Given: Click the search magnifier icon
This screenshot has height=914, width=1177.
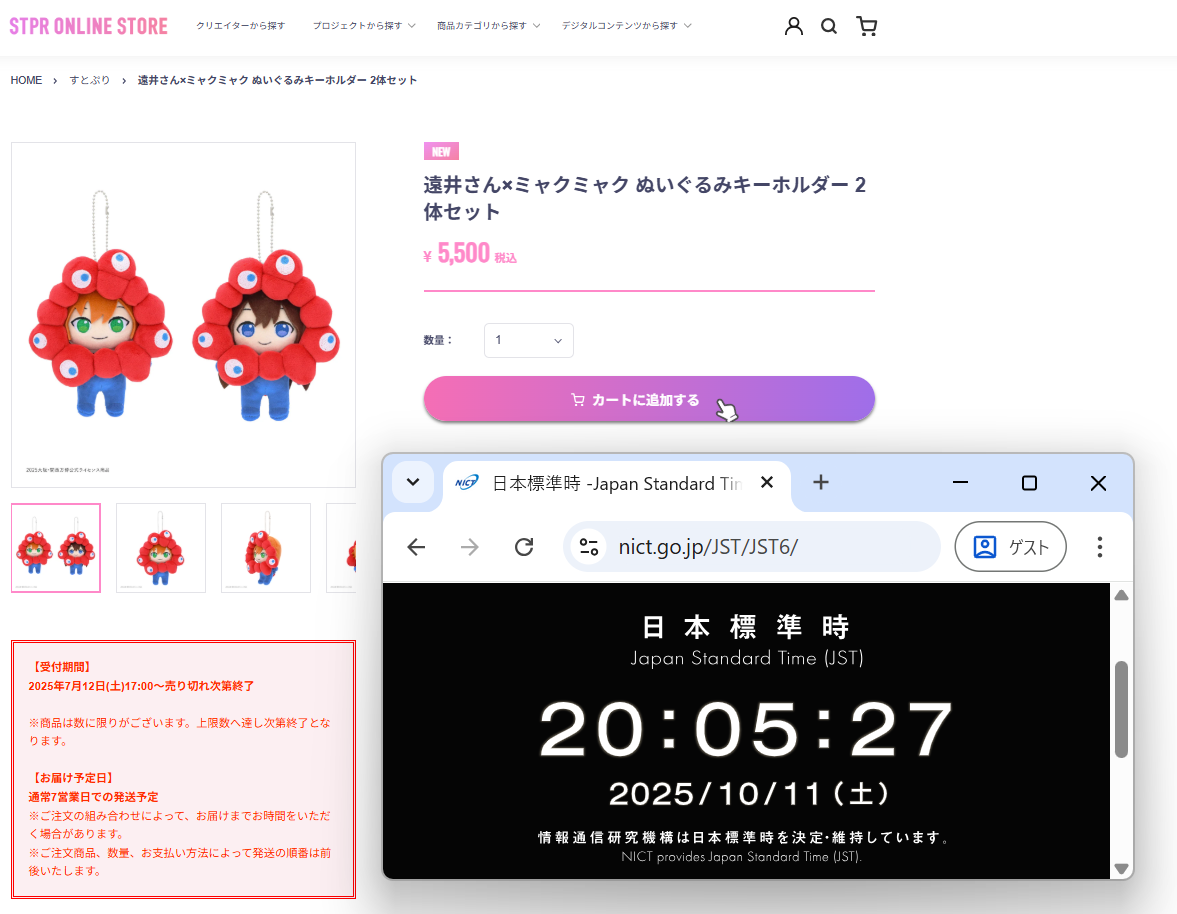Looking at the screenshot, I should (829, 27).
